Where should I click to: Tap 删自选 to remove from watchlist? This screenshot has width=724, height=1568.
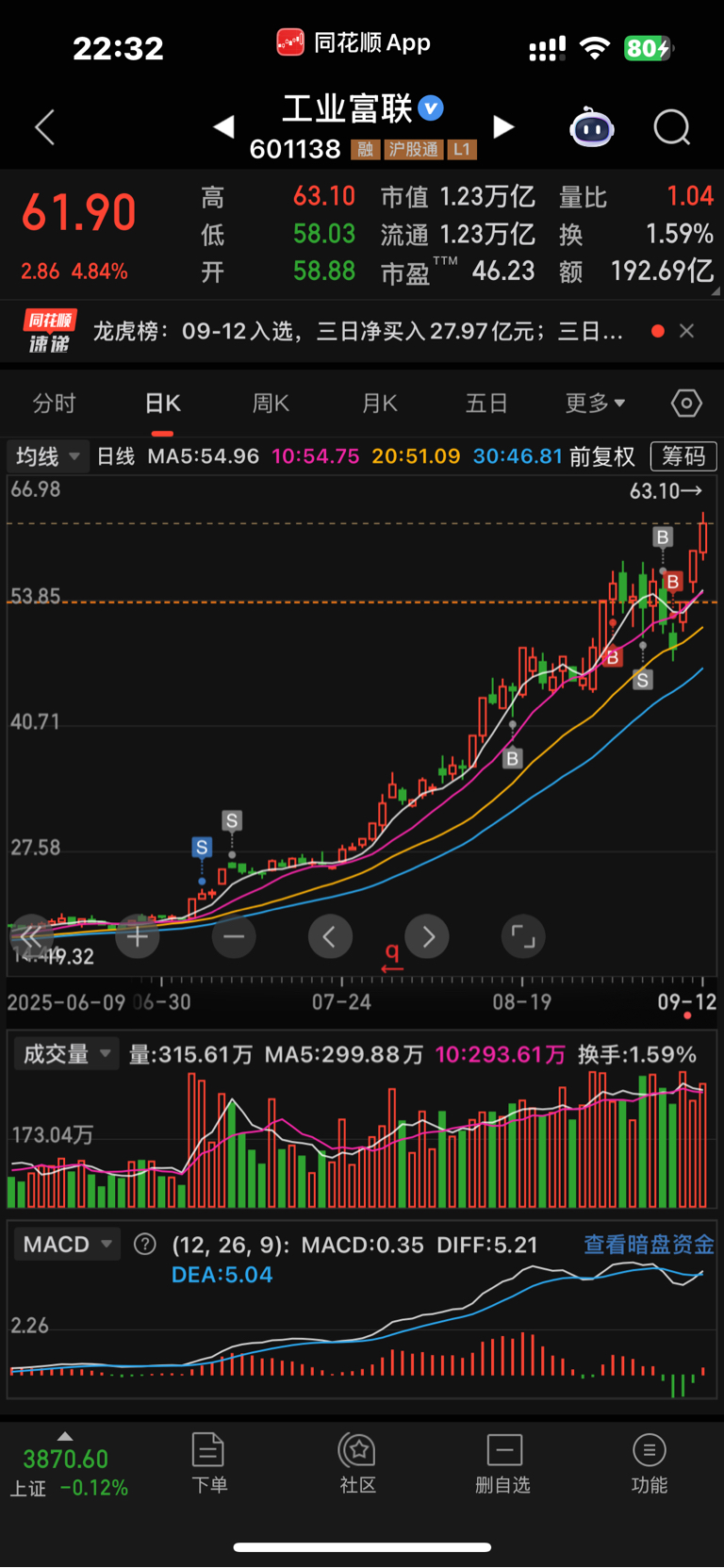[503, 1462]
